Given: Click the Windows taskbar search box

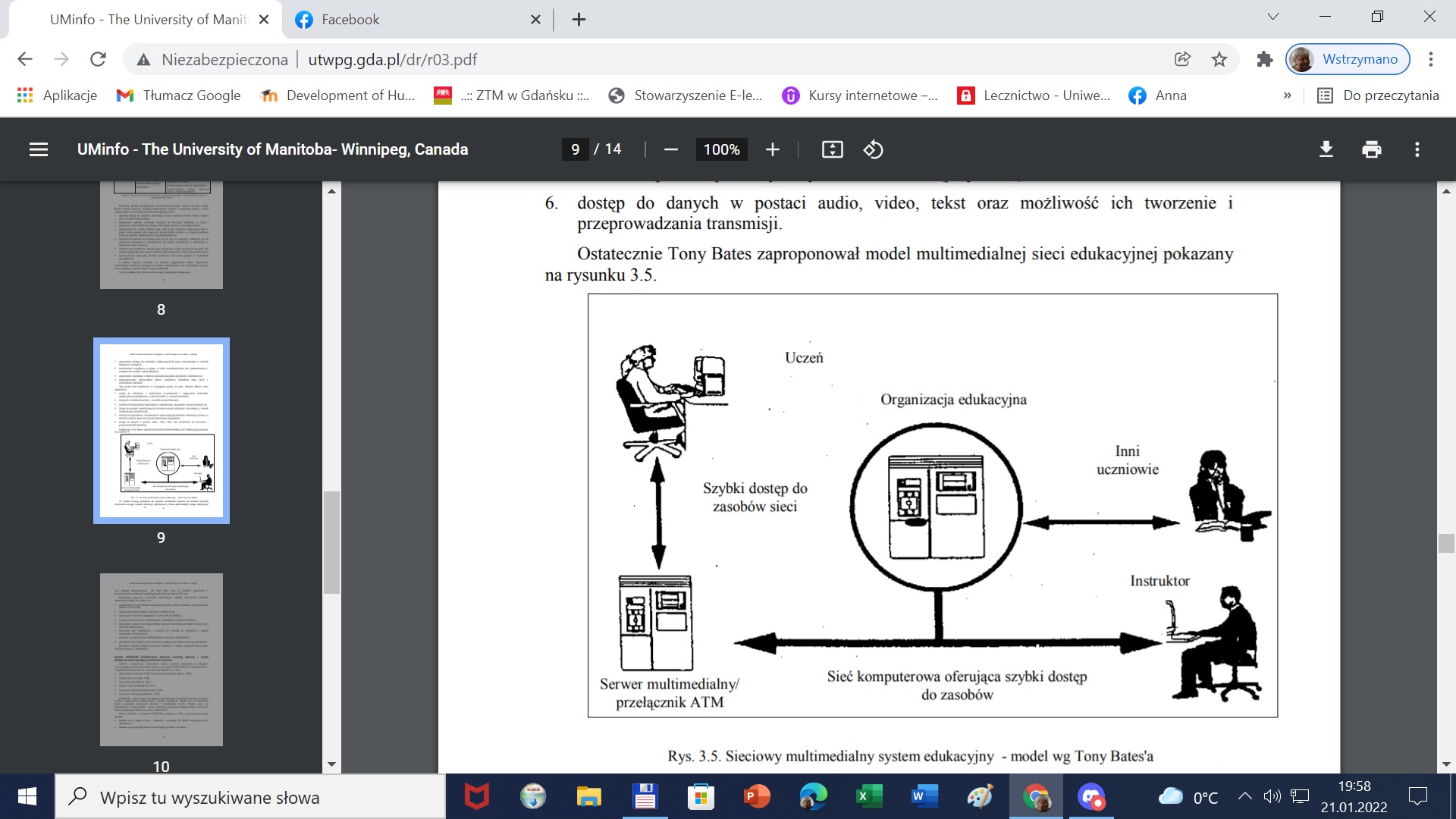Looking at the screenshot, I should point(250,797).
